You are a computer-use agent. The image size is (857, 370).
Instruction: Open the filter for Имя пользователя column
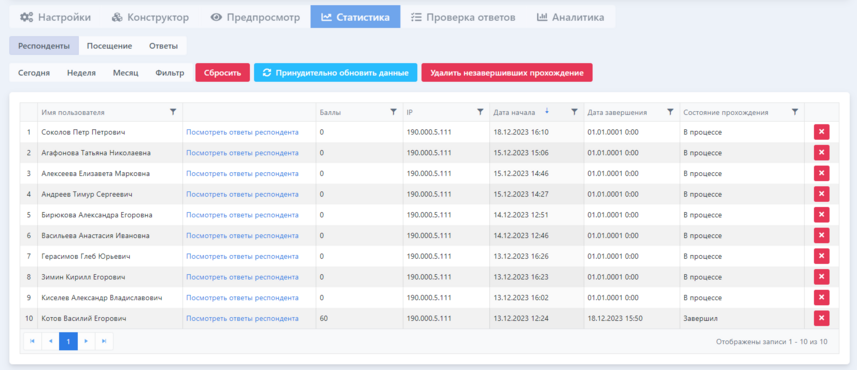coord(173,111)
